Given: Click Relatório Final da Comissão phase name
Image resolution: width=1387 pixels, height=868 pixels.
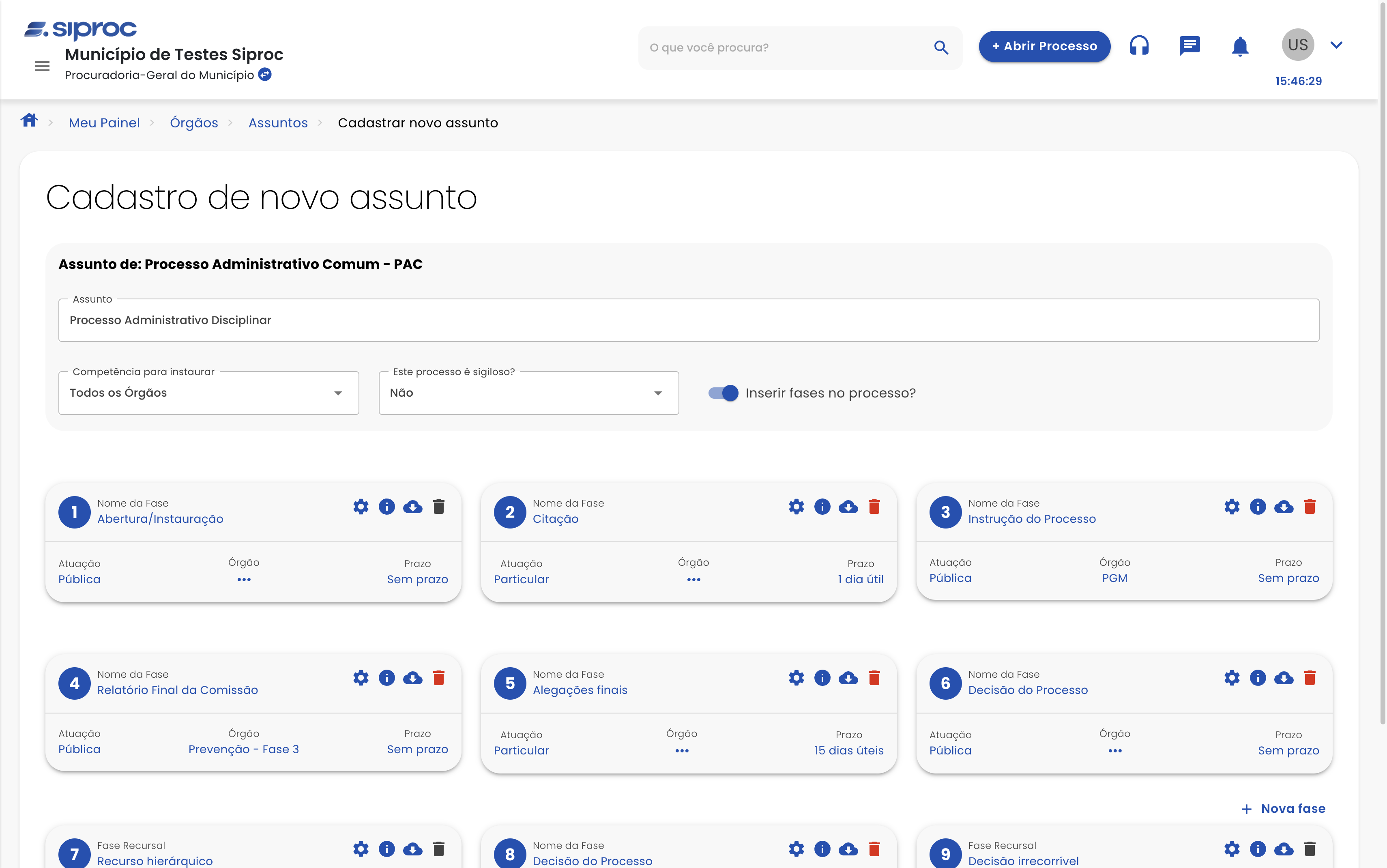Looking at the screenshot, I should [177, 690].
